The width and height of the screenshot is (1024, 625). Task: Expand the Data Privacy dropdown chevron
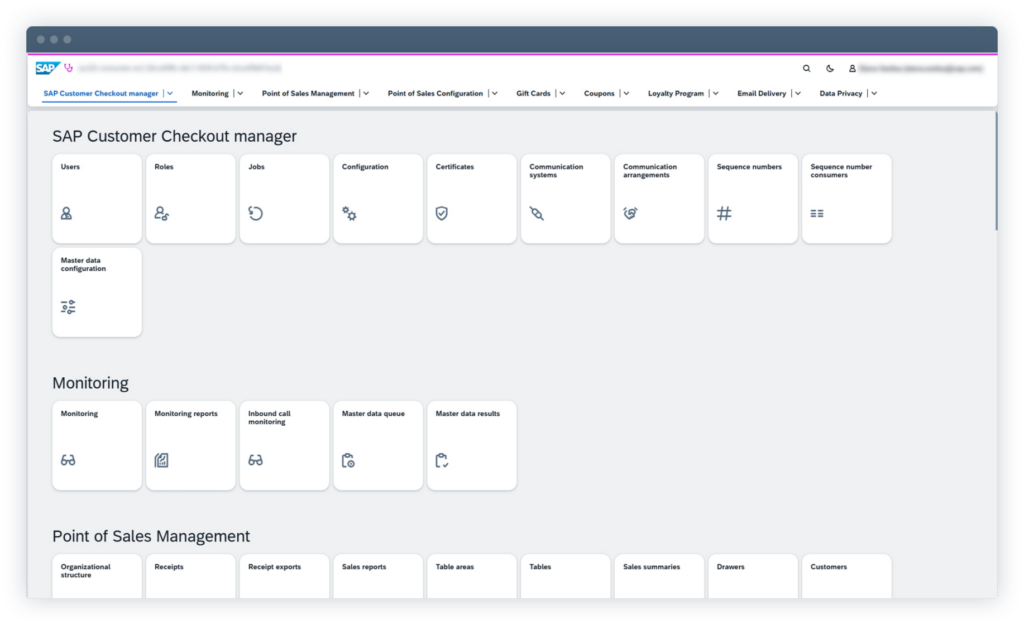[874, 94]
